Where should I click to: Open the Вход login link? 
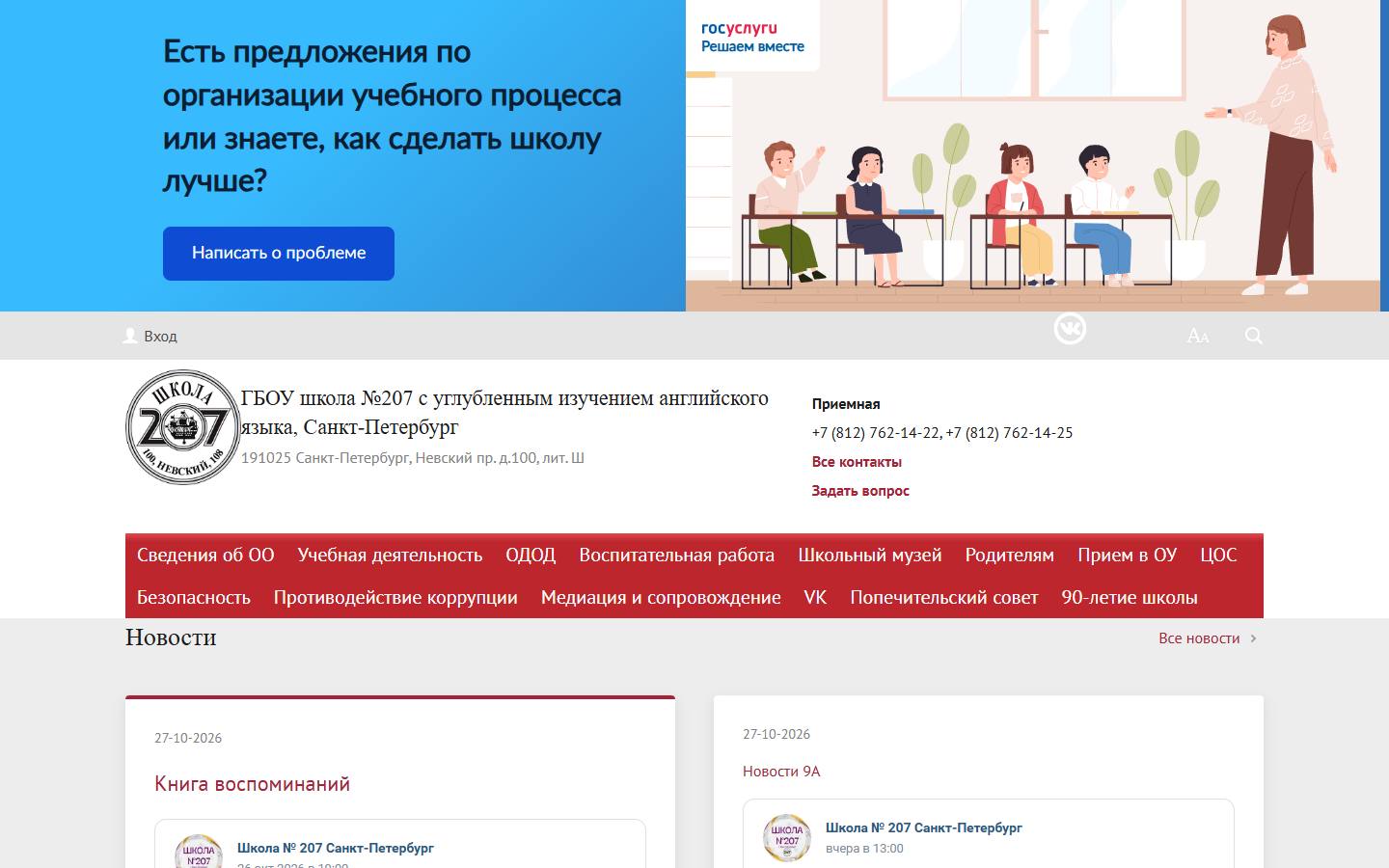point(160,336)
